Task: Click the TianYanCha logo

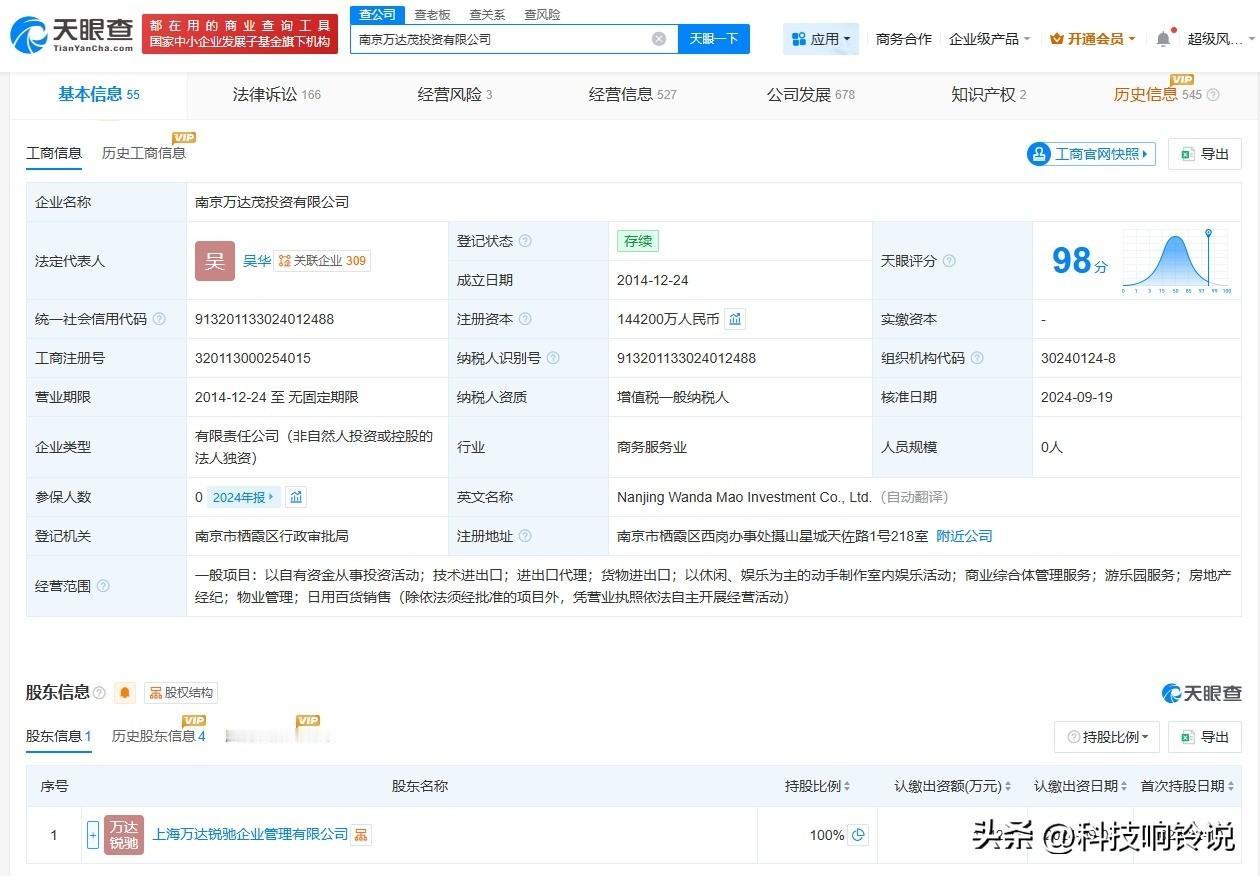Action: tap(71, 35)
